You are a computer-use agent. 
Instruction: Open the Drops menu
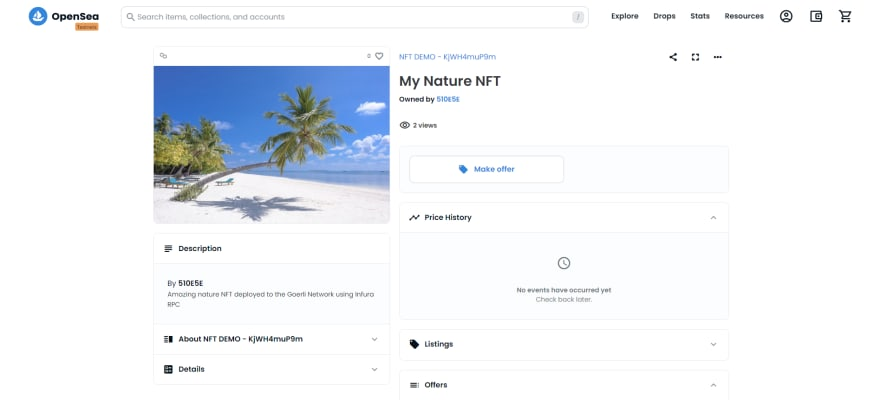(664, 16)
